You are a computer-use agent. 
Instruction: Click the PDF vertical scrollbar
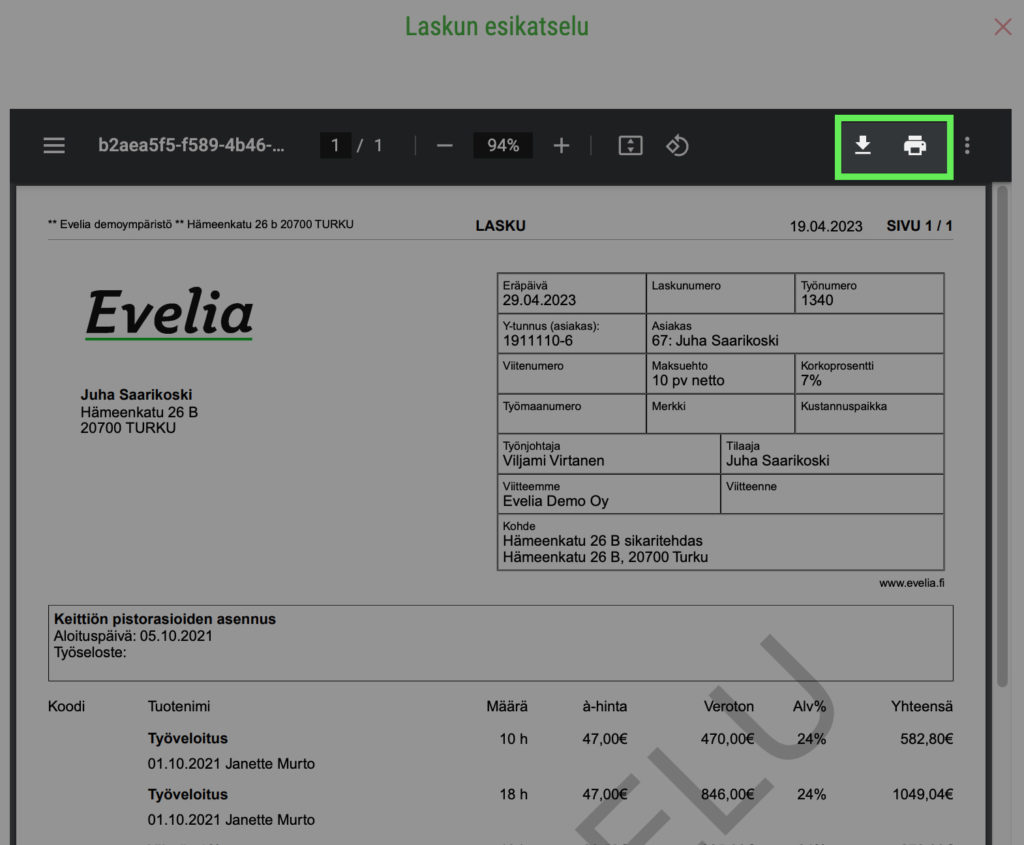pos(1002,438)
